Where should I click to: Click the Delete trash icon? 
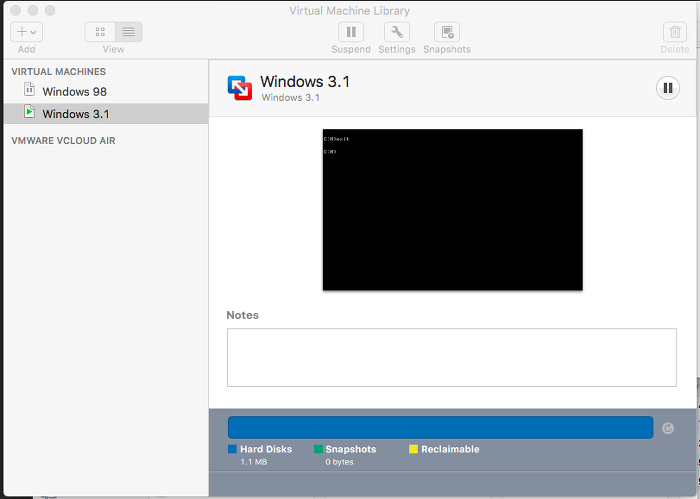(x=675, y=32)
